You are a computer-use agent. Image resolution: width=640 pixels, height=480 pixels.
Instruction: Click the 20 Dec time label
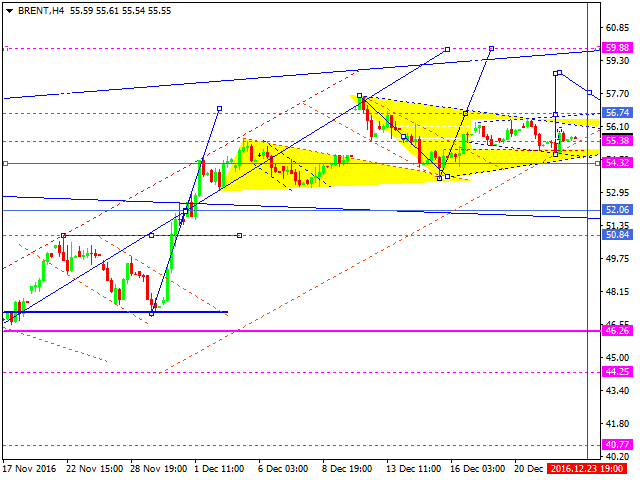529,469
